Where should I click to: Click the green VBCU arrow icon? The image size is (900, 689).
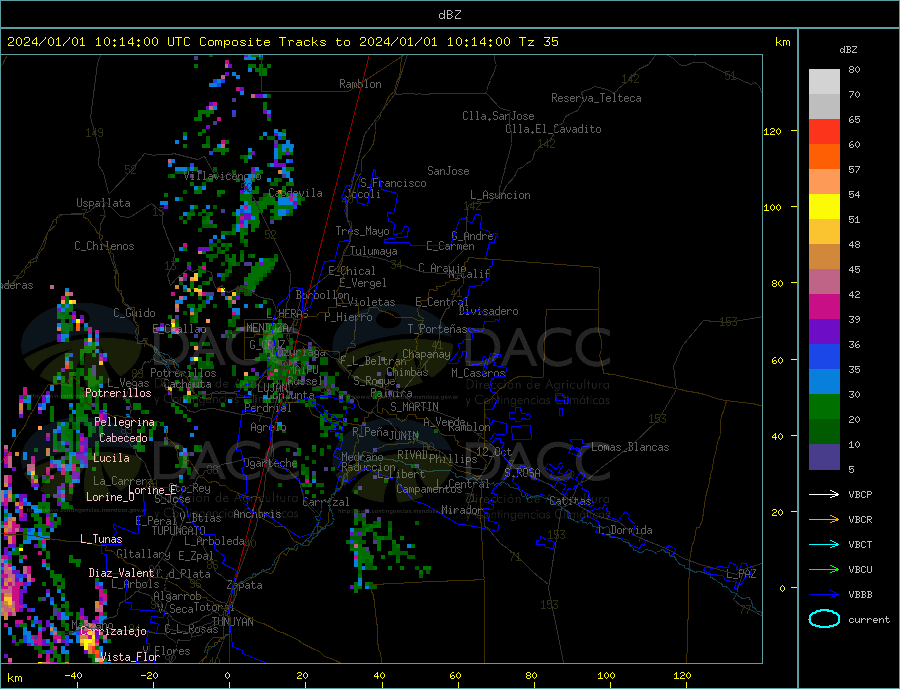825,570
